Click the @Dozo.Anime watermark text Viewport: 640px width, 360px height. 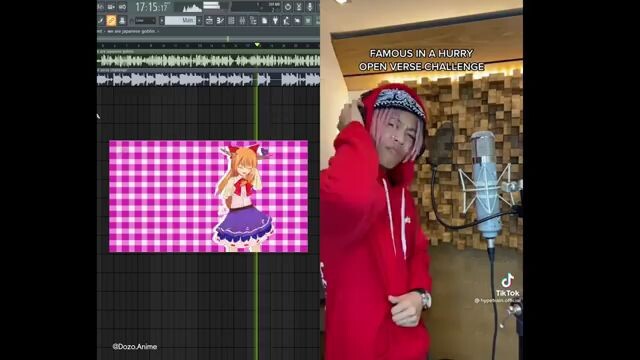(x=135, y=347)
